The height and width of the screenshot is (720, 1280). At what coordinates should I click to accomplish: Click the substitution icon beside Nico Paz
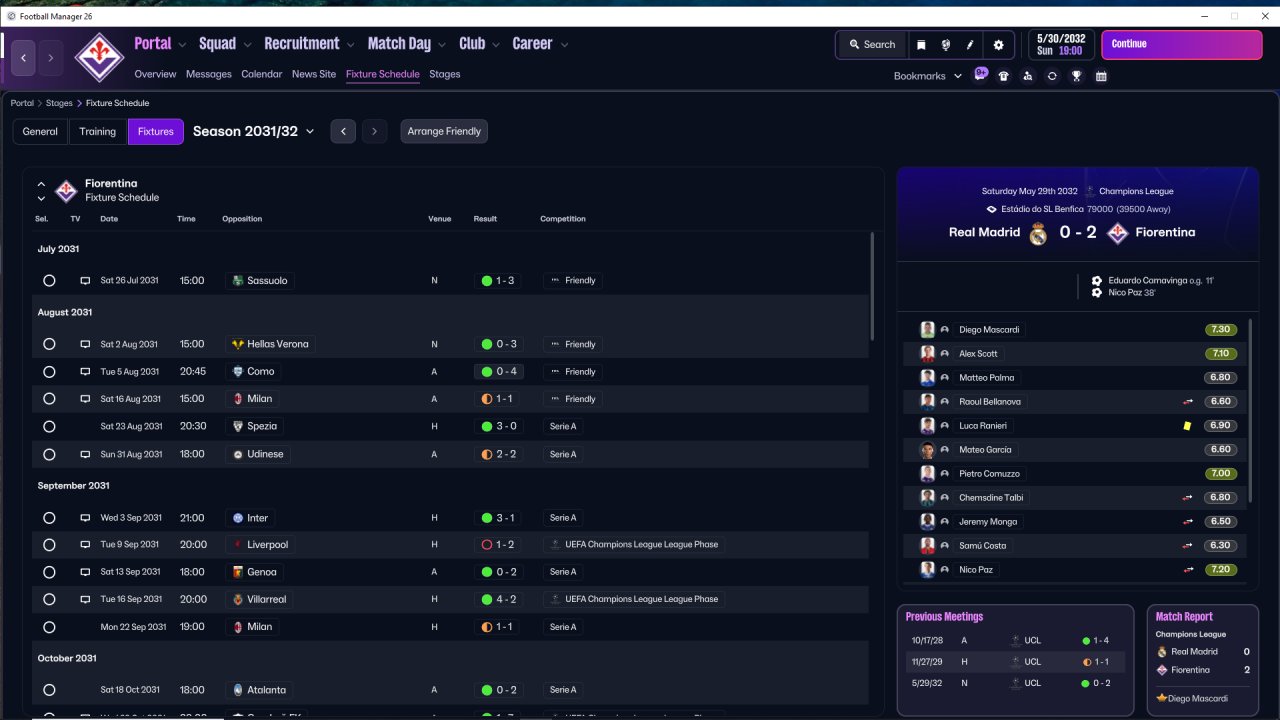pyautogui.click(x=1189, y=570)
